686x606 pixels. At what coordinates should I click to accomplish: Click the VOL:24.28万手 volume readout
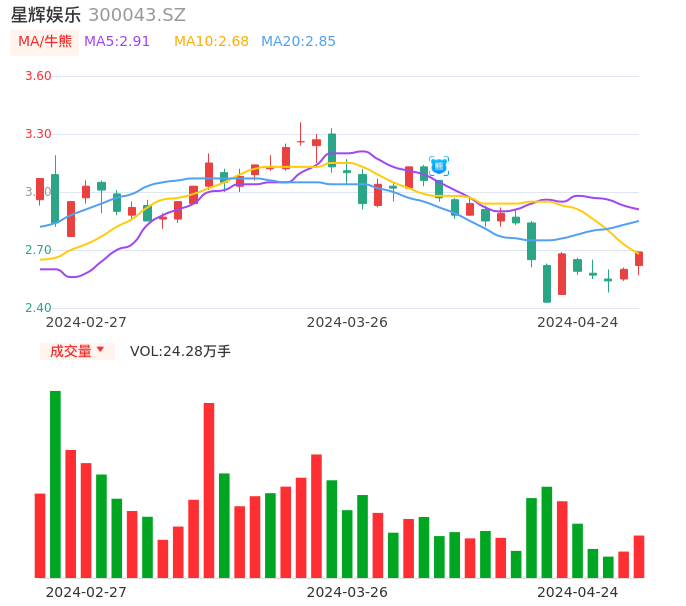tap(180, 351)
